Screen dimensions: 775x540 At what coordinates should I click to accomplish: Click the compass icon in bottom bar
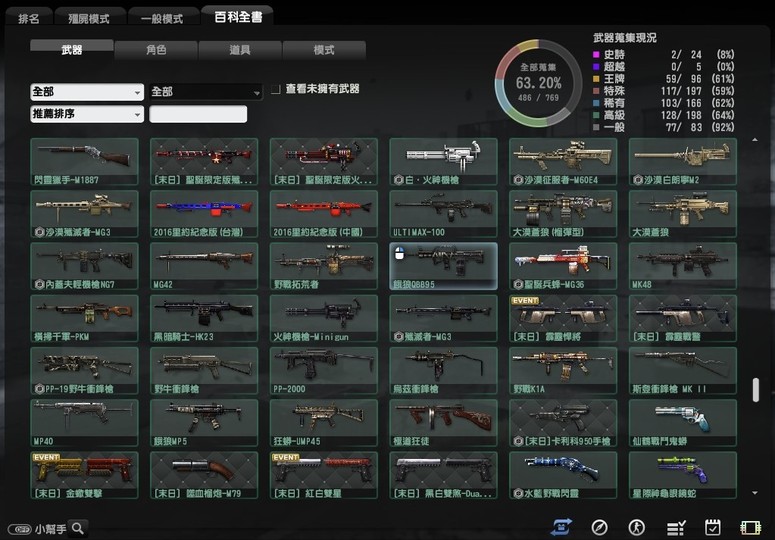(x=600, y=527)
